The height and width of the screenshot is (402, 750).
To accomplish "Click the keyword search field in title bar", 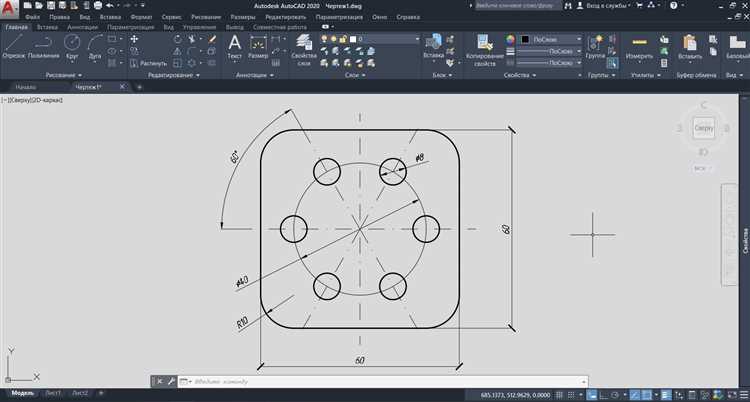I will [518, 6].
